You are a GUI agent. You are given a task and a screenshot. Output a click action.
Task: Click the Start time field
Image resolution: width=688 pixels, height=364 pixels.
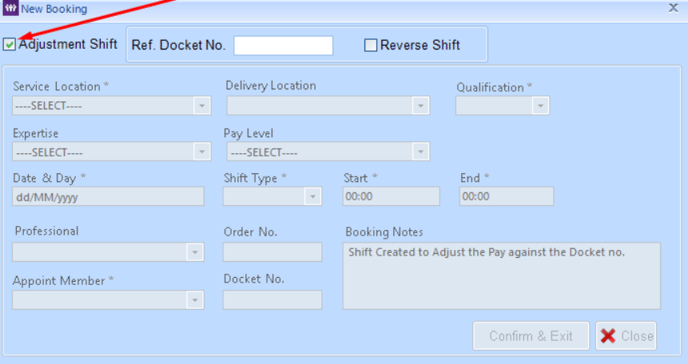pos(391,196)
